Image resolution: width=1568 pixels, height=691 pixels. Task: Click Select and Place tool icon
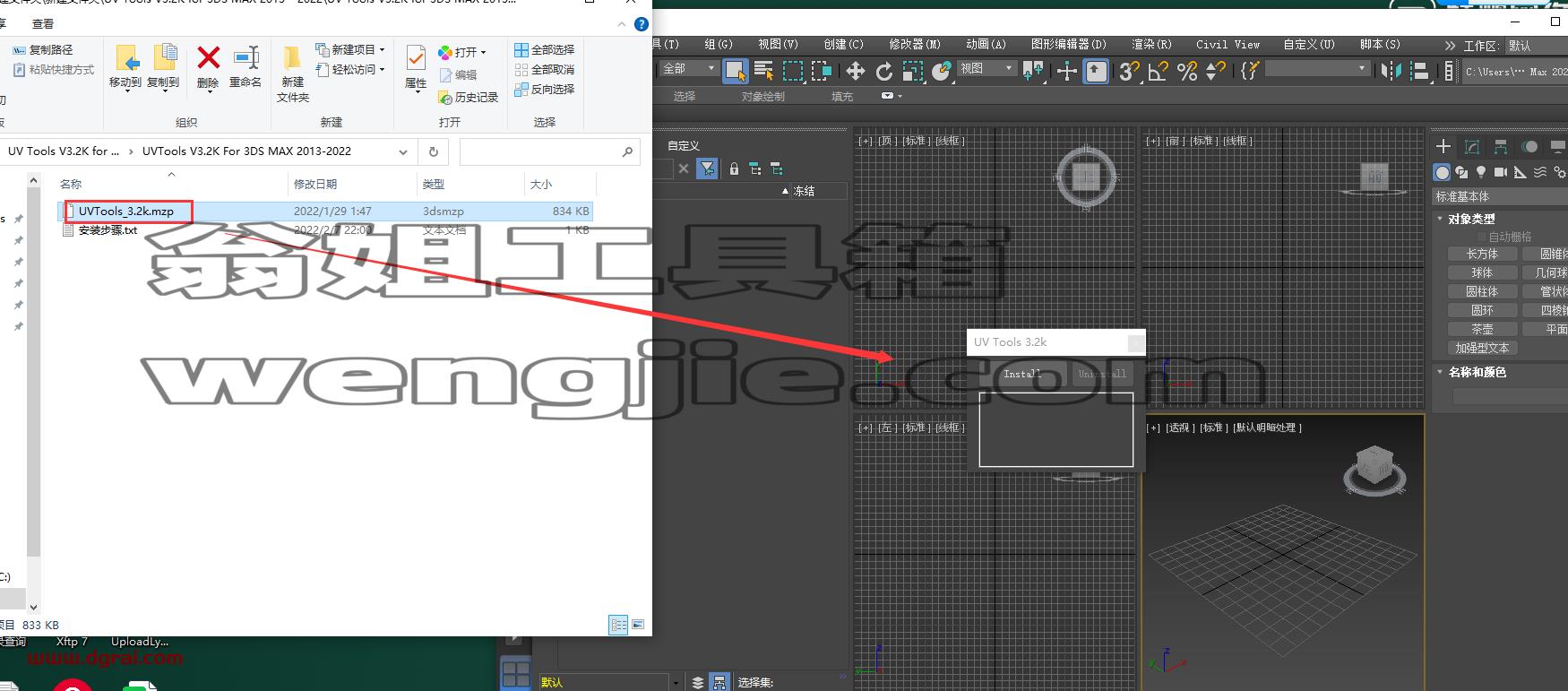[x=941, y=71]
